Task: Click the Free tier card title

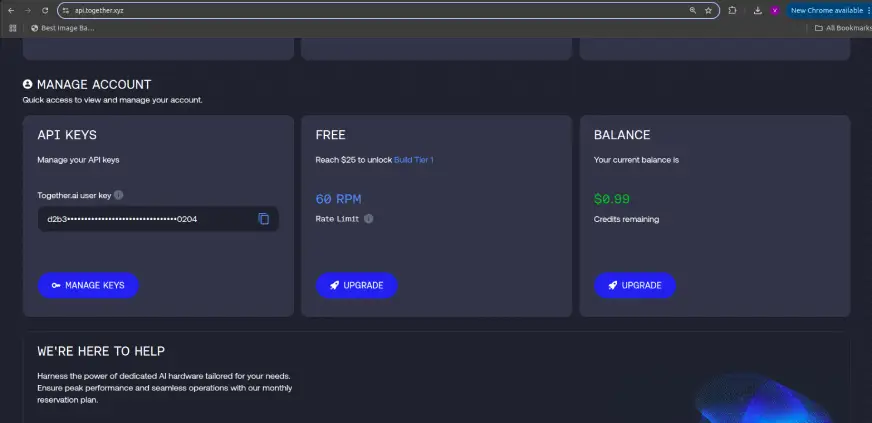Action: [x=330, y=135]
